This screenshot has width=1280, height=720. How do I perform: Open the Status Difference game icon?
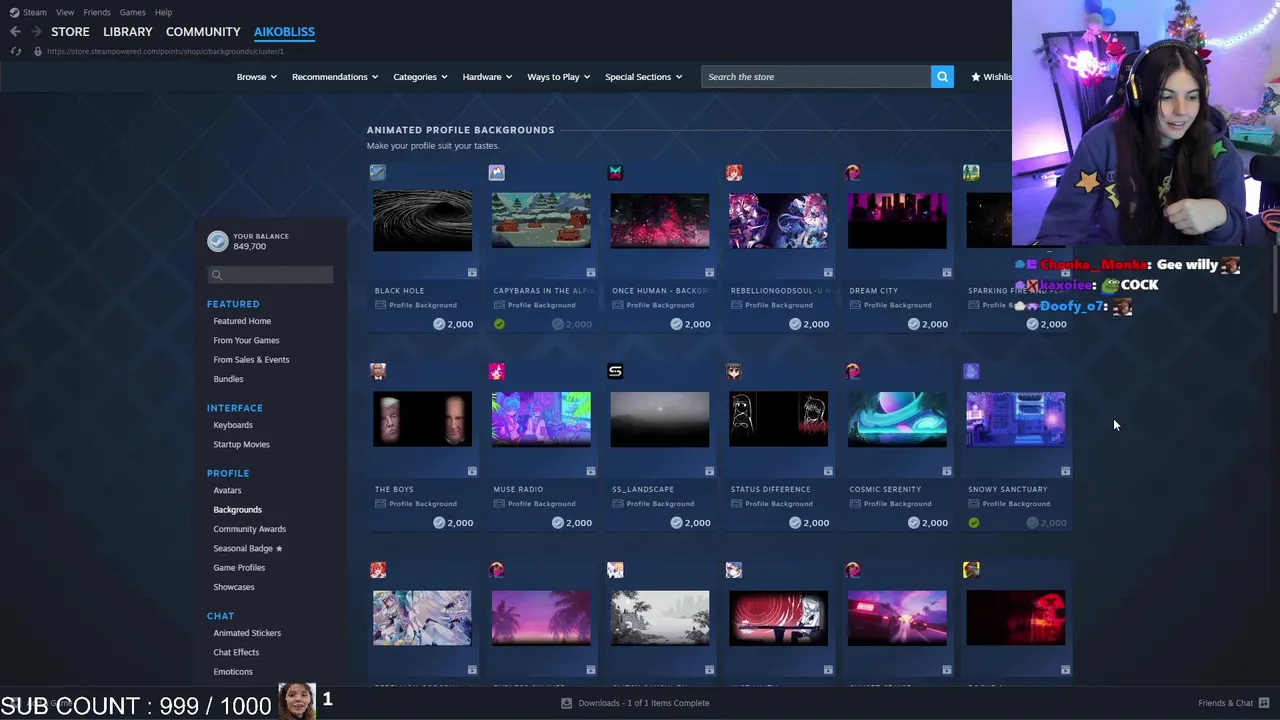click(734, 372)
